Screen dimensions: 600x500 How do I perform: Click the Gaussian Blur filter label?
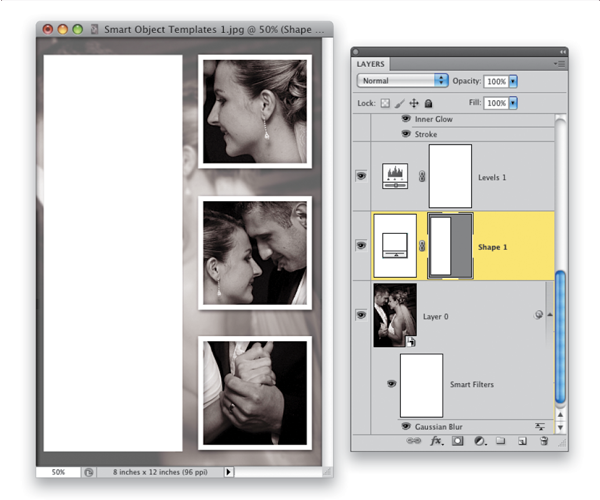click(439, 427)
